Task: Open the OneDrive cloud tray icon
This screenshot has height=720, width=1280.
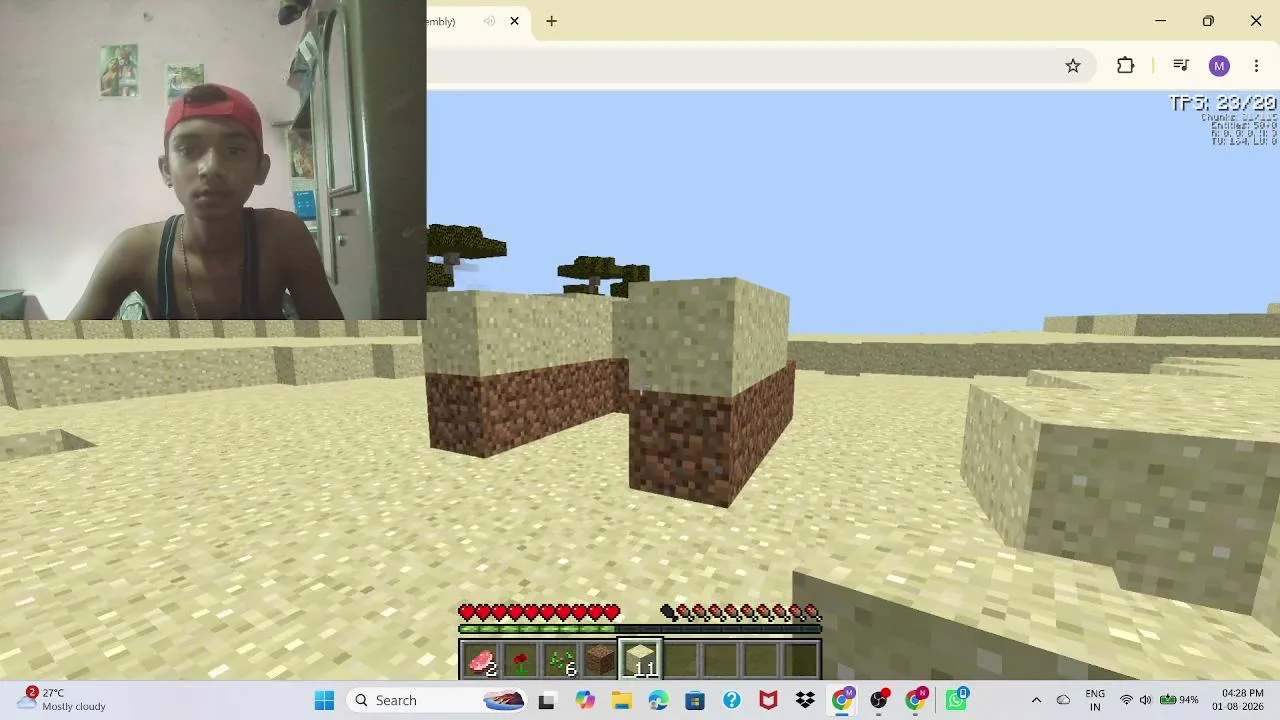Action: pyautogui.click(x=1063, y=700)
